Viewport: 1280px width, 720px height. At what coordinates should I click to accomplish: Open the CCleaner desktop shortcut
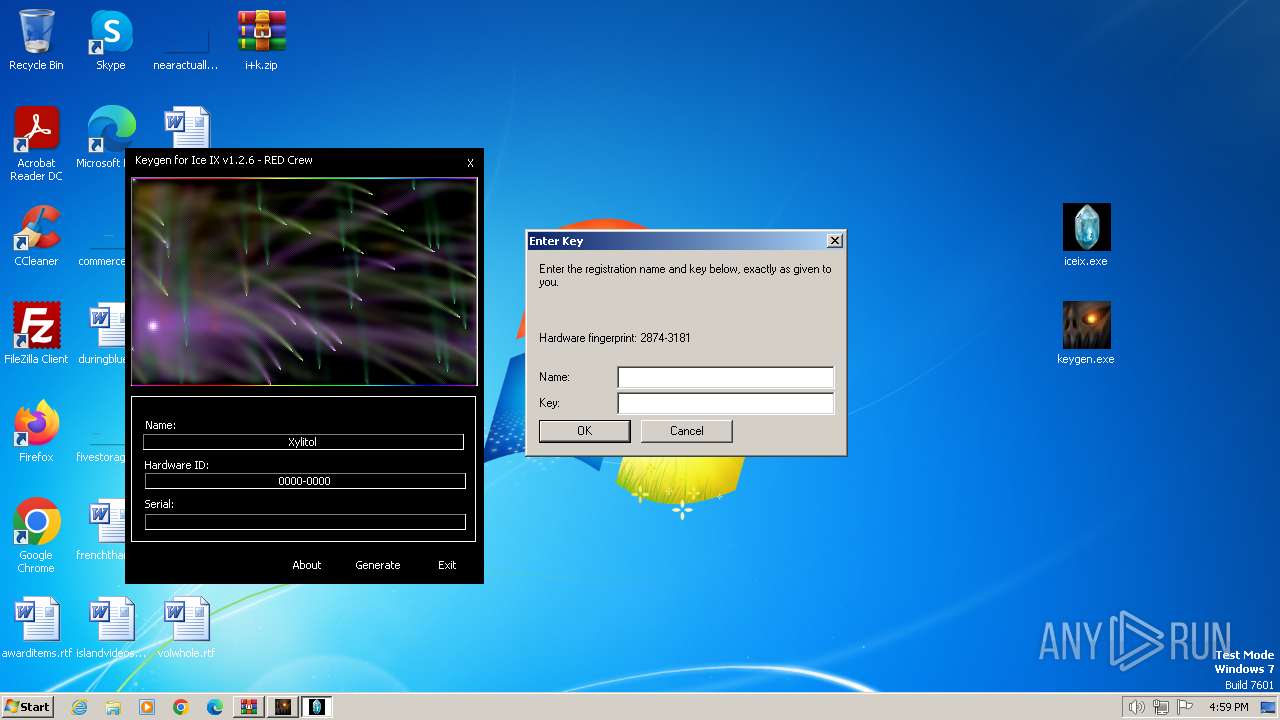coord(36,236)
